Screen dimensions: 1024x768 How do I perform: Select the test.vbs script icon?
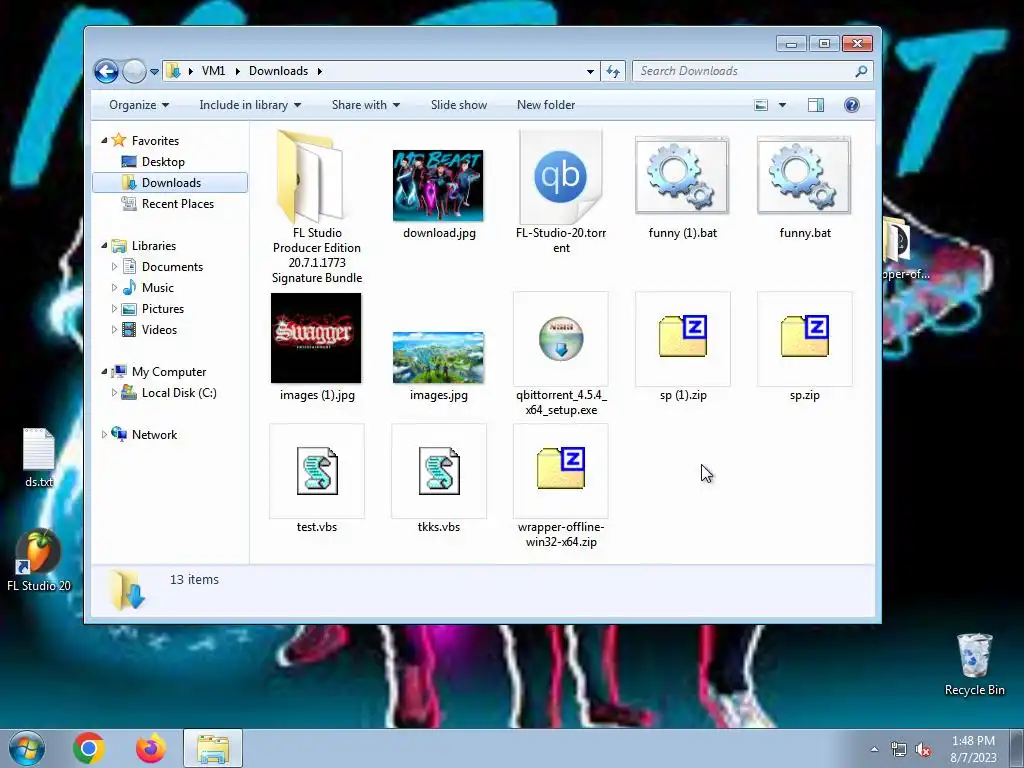point(317,471)
